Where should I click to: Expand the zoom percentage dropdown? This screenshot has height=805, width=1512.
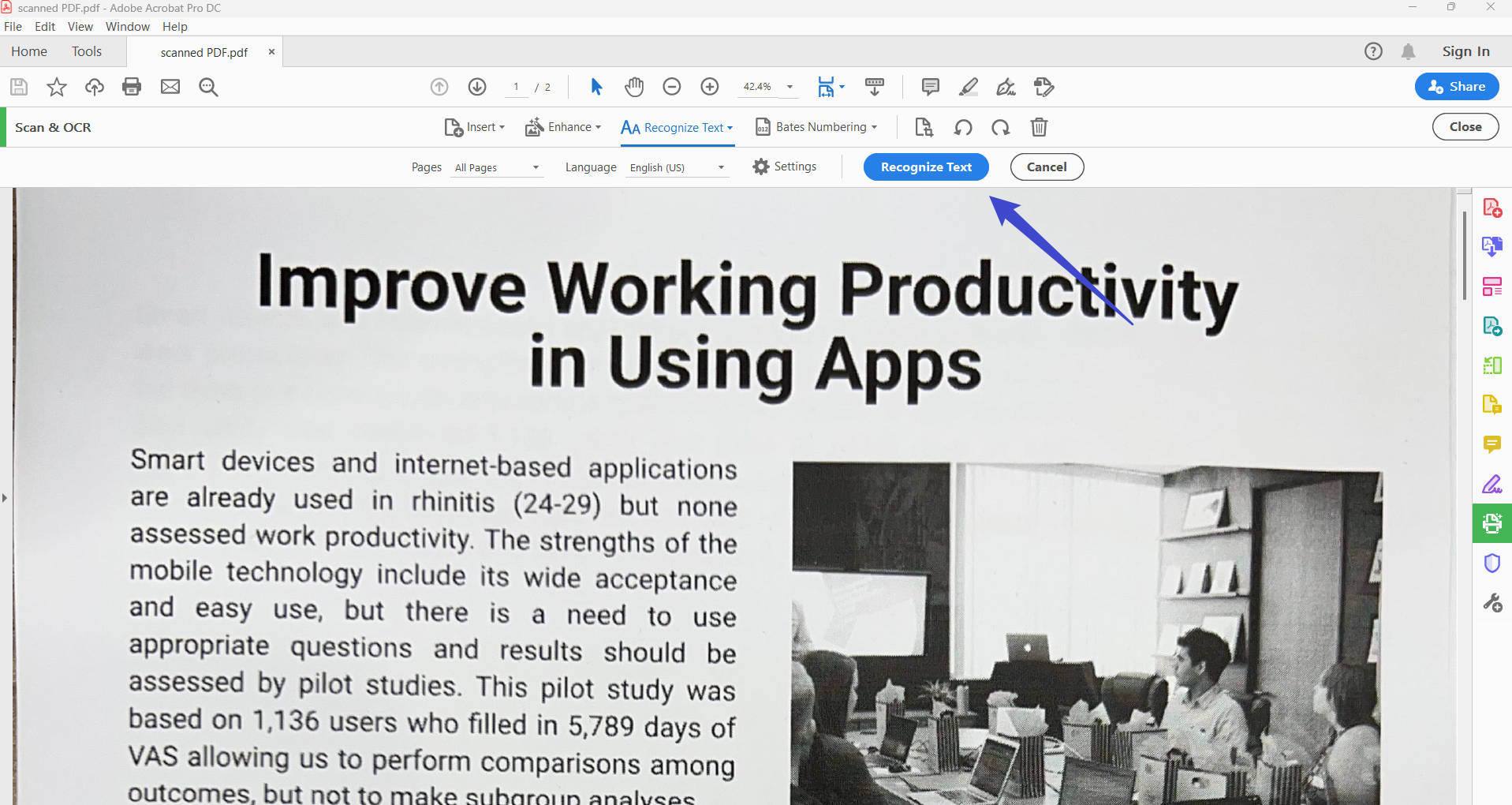point(790,87)
